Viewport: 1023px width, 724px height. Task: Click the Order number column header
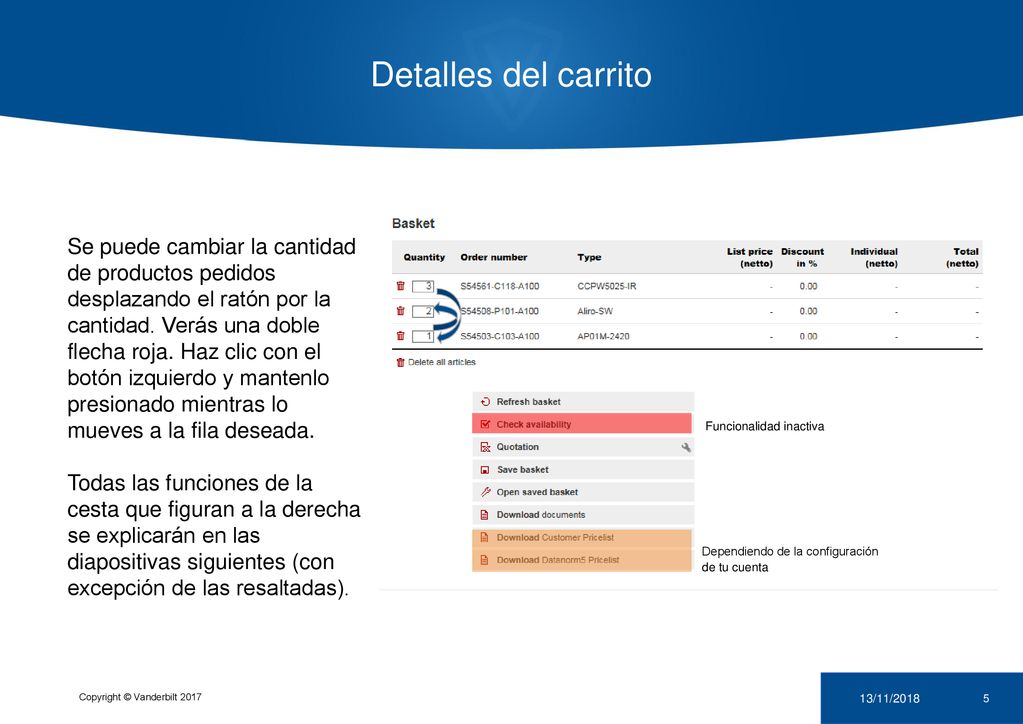pos(494,257)
